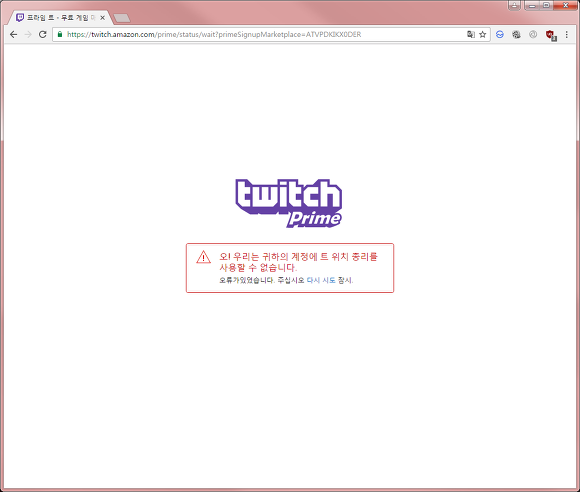This screenshot has height=492, width=580.
Task: Maximize the Chrome window
Action: pyautogui.click(x=546, y=5)
